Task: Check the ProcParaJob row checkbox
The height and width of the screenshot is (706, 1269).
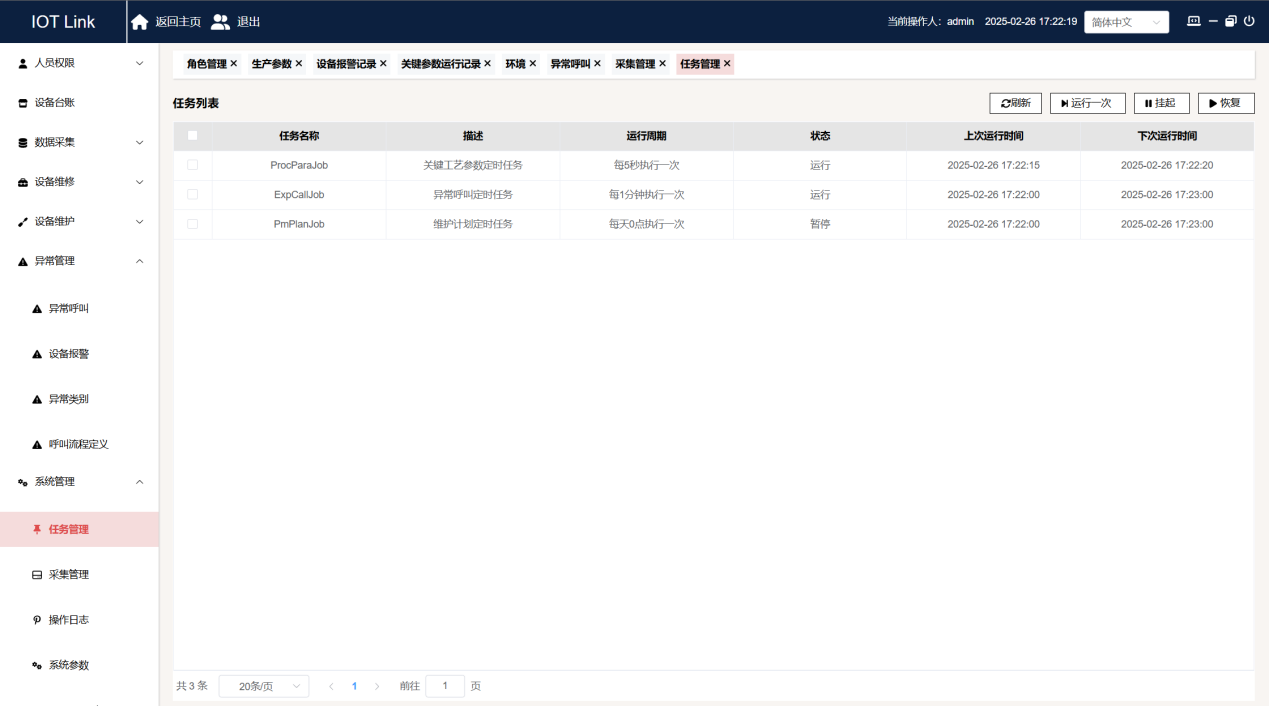Action: pyautogui.click(x=192, y=165)
